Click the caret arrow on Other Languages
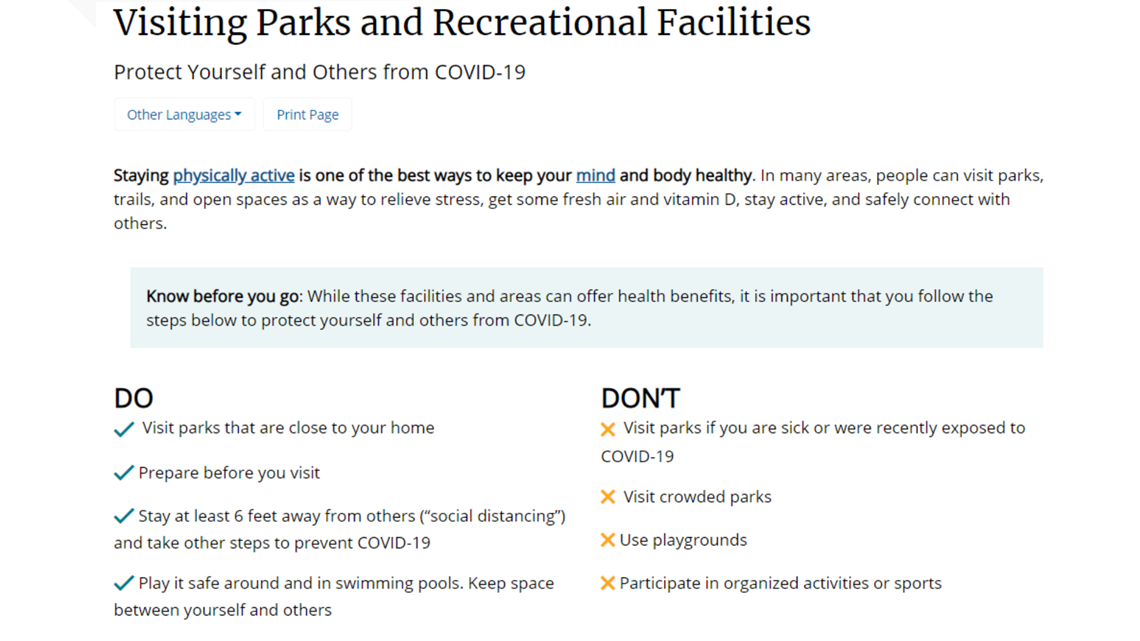Viewport: 1140px width, 641px height. point(238,115)
